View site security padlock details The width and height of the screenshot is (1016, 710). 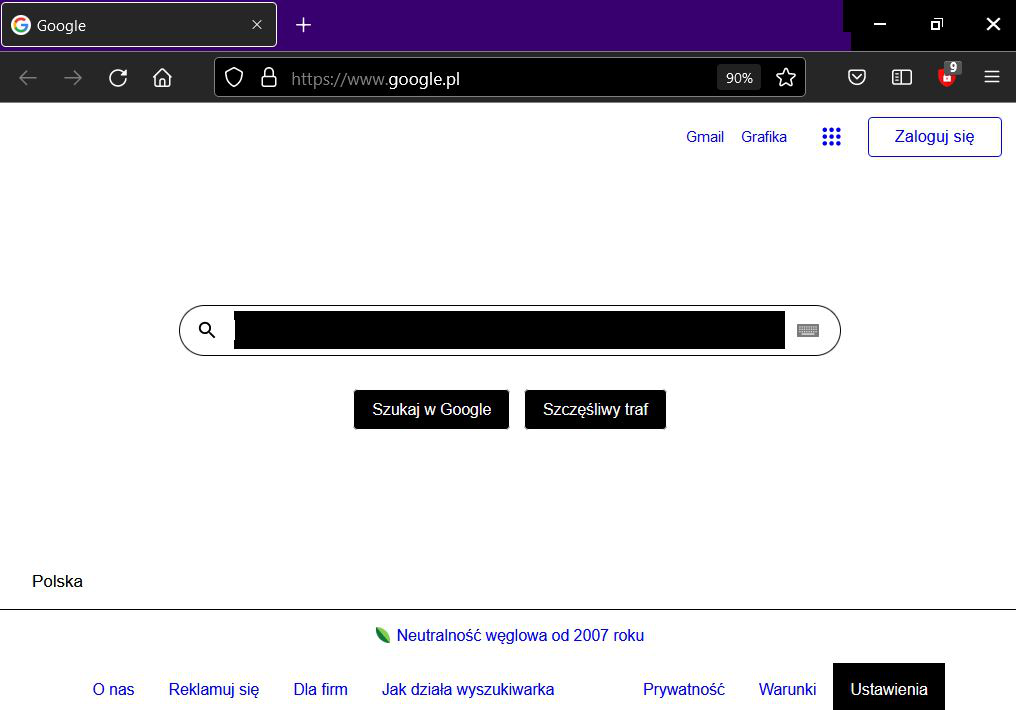pyautogui.click(x=269, y=78)
